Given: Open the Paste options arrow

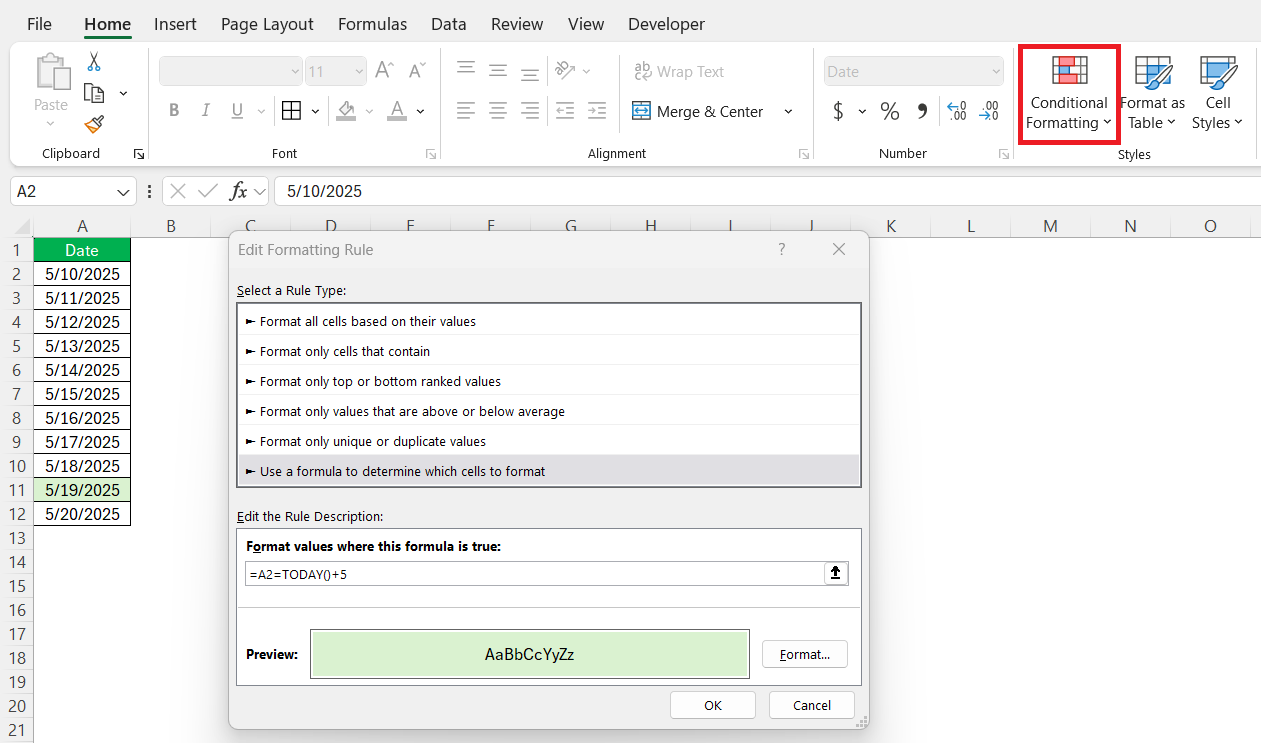Looking at the screenshot, I should coord(51,123).
